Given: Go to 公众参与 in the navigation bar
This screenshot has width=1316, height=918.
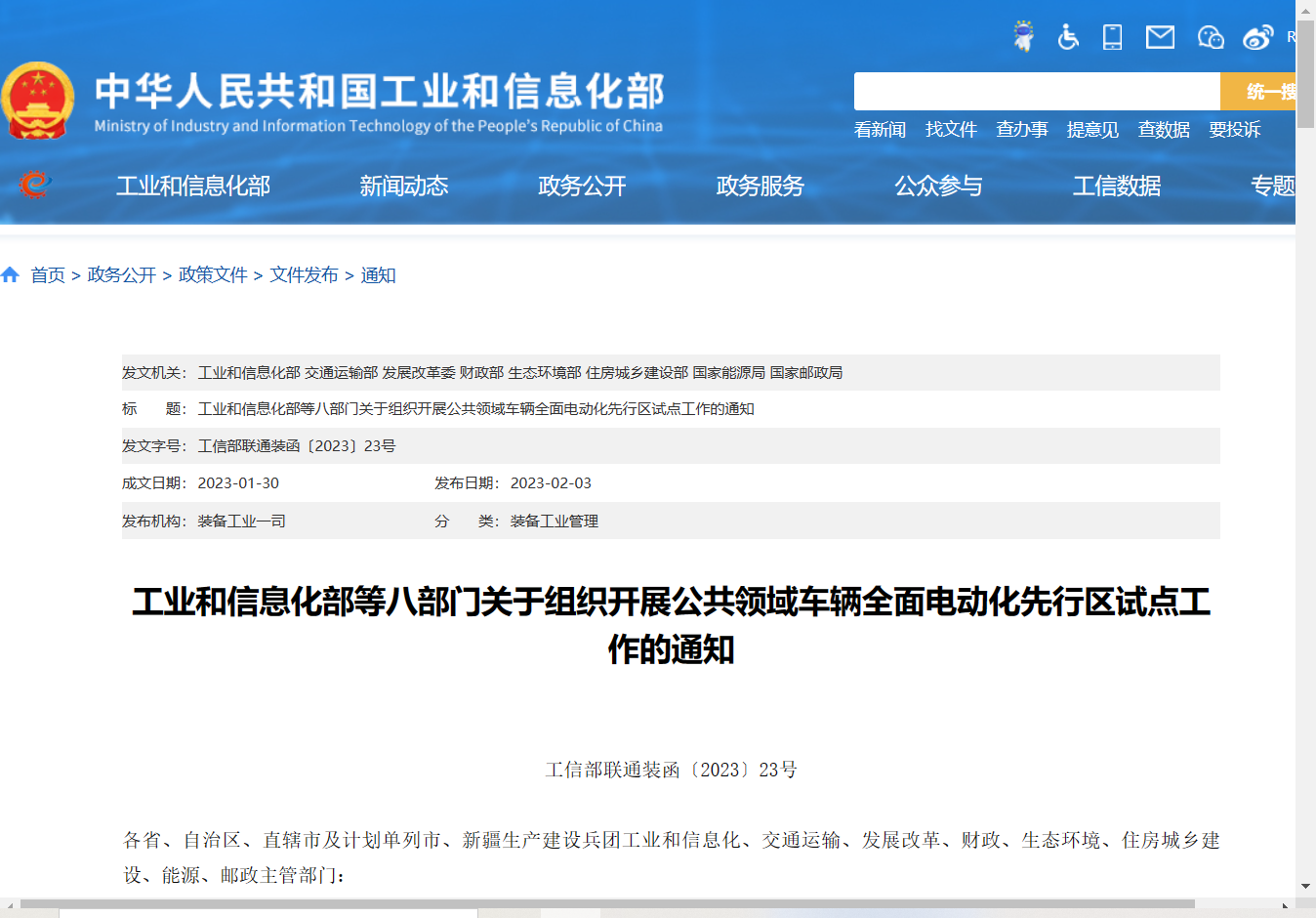Looking at the screenshot, I should 938,186.
